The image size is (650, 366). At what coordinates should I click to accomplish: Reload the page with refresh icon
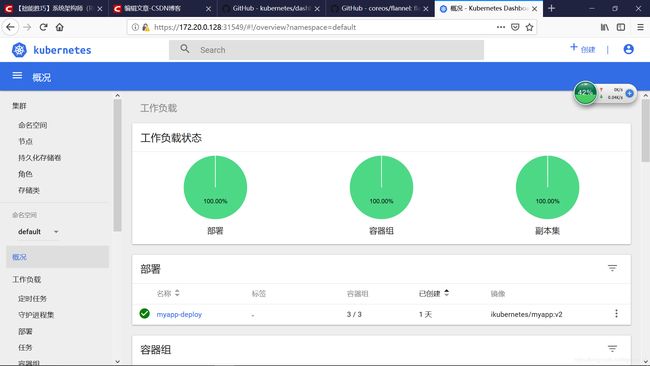point(43,27)
